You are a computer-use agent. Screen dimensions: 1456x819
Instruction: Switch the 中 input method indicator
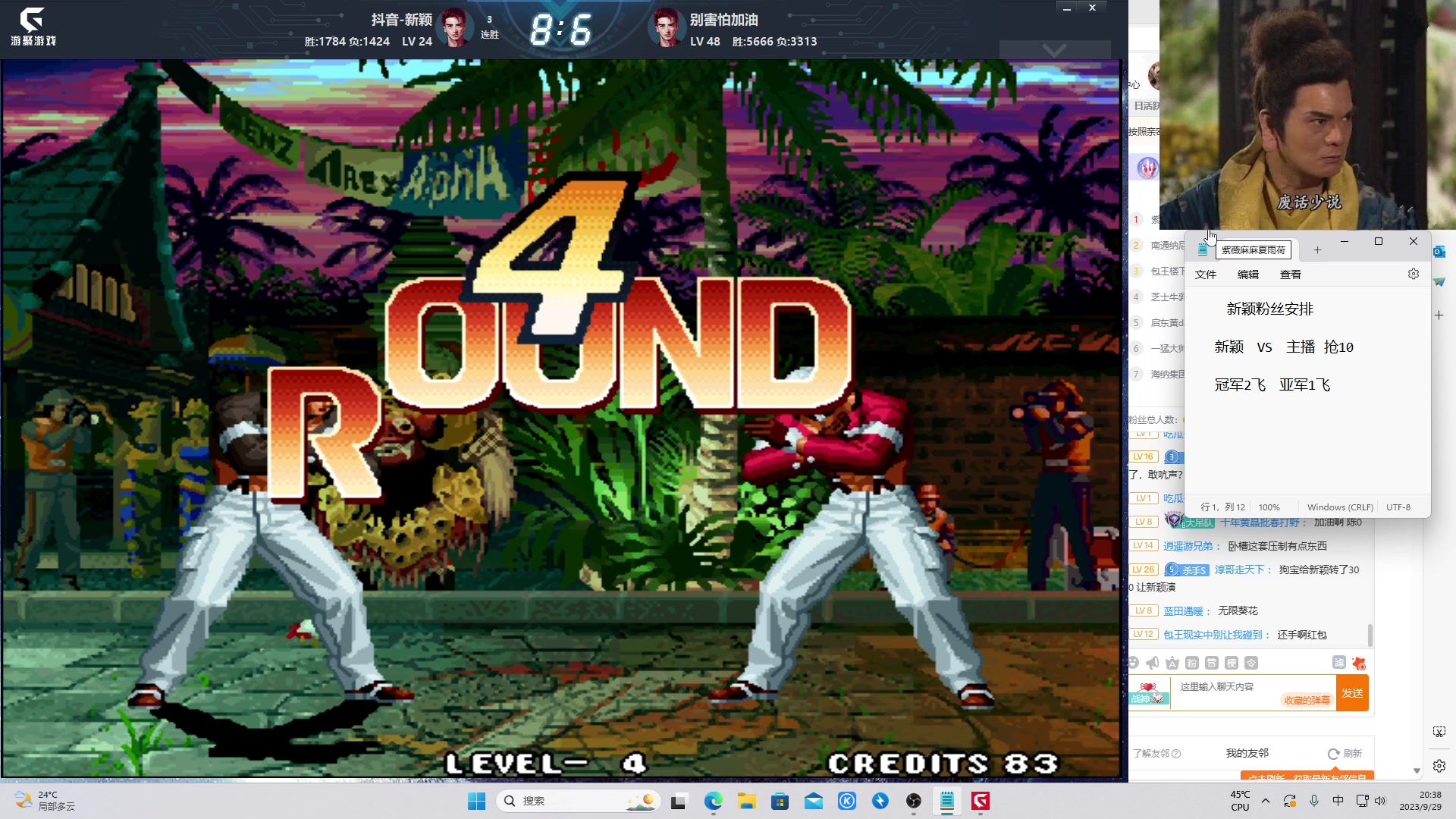1338,801
